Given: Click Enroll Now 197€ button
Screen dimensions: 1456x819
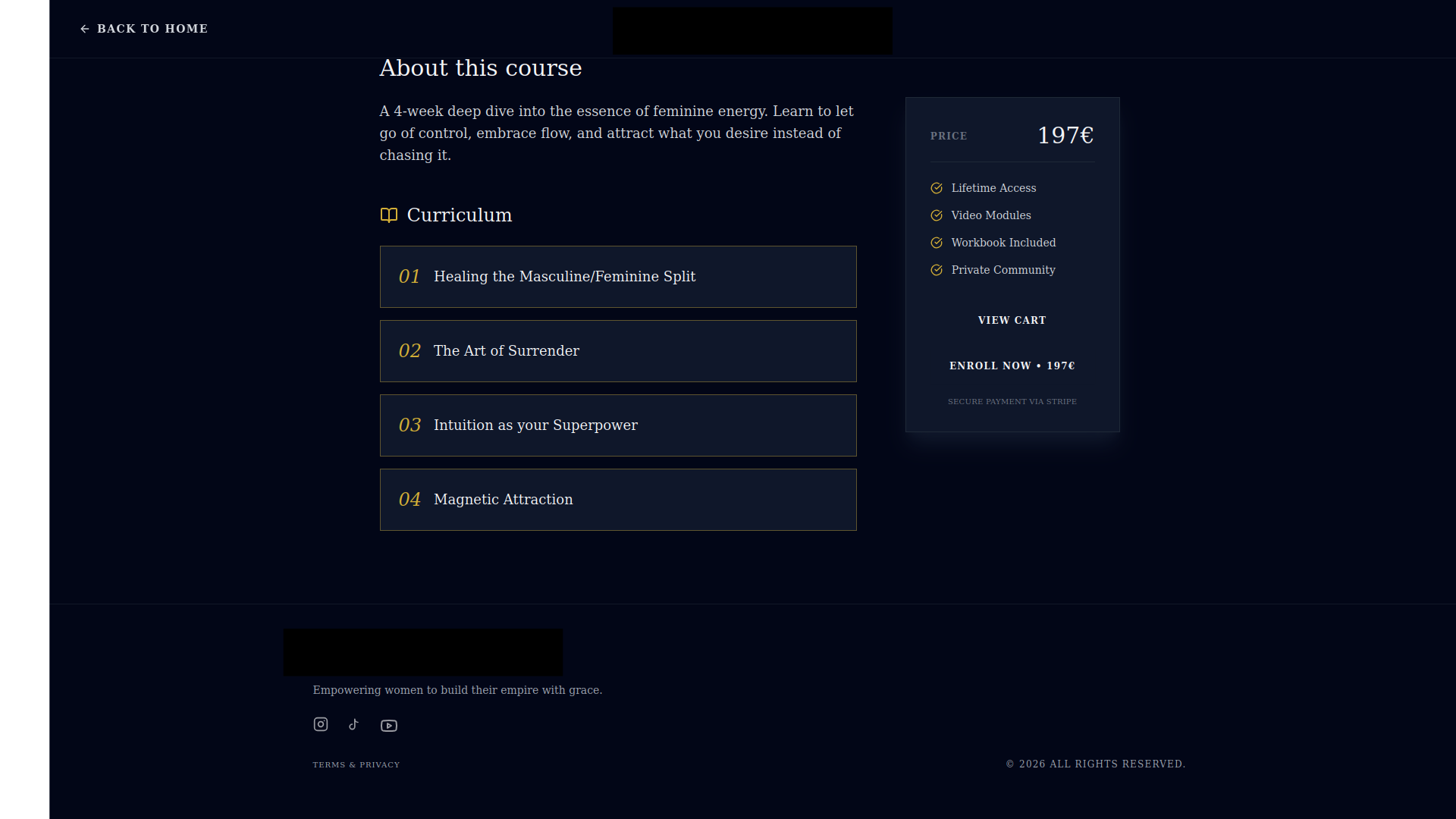Looking at the screenshot, I should pyautogui.click(x=1012, y=366).
